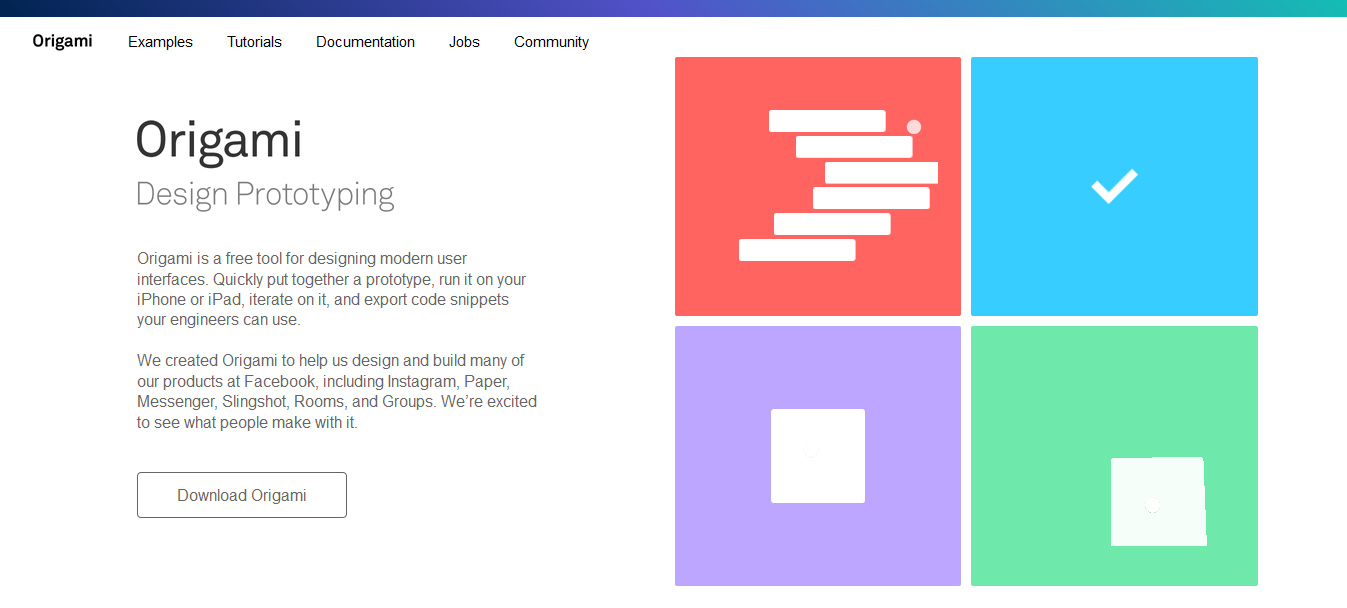
Task: Click the tilted white square in green tile
Action: click(1158, 502)
